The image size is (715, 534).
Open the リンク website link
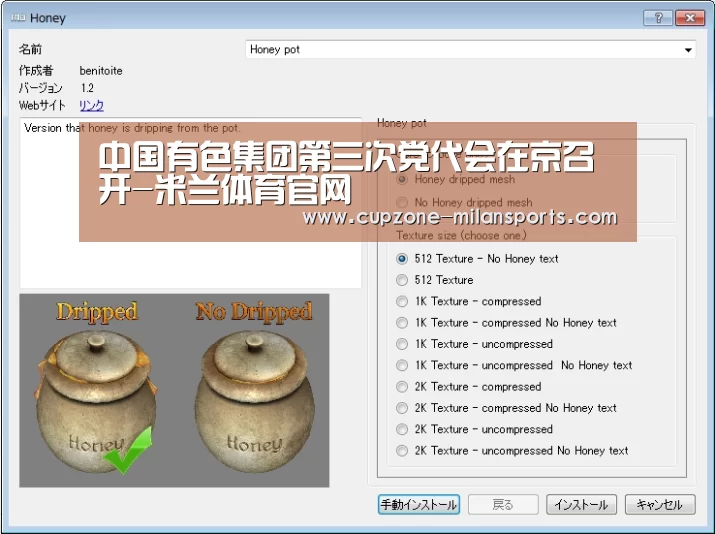(91, 105)
